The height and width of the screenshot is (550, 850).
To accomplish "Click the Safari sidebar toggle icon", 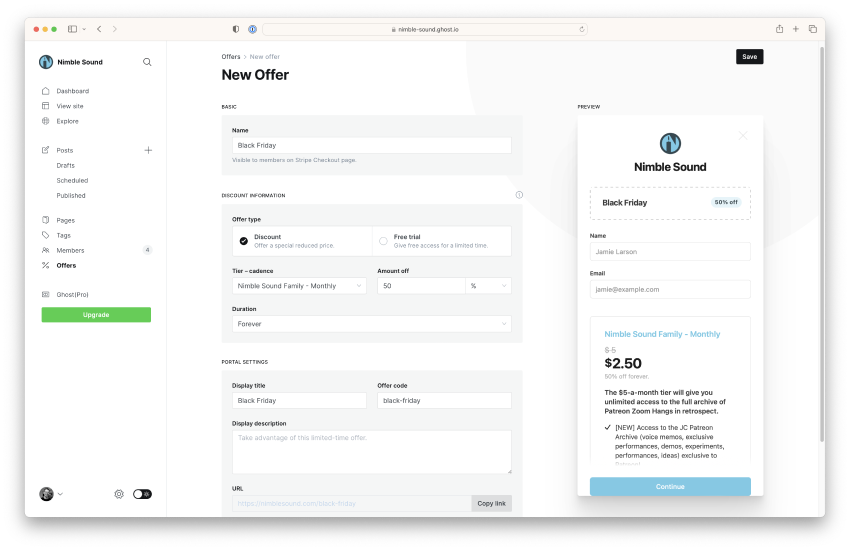I will (x=72, y=29).
